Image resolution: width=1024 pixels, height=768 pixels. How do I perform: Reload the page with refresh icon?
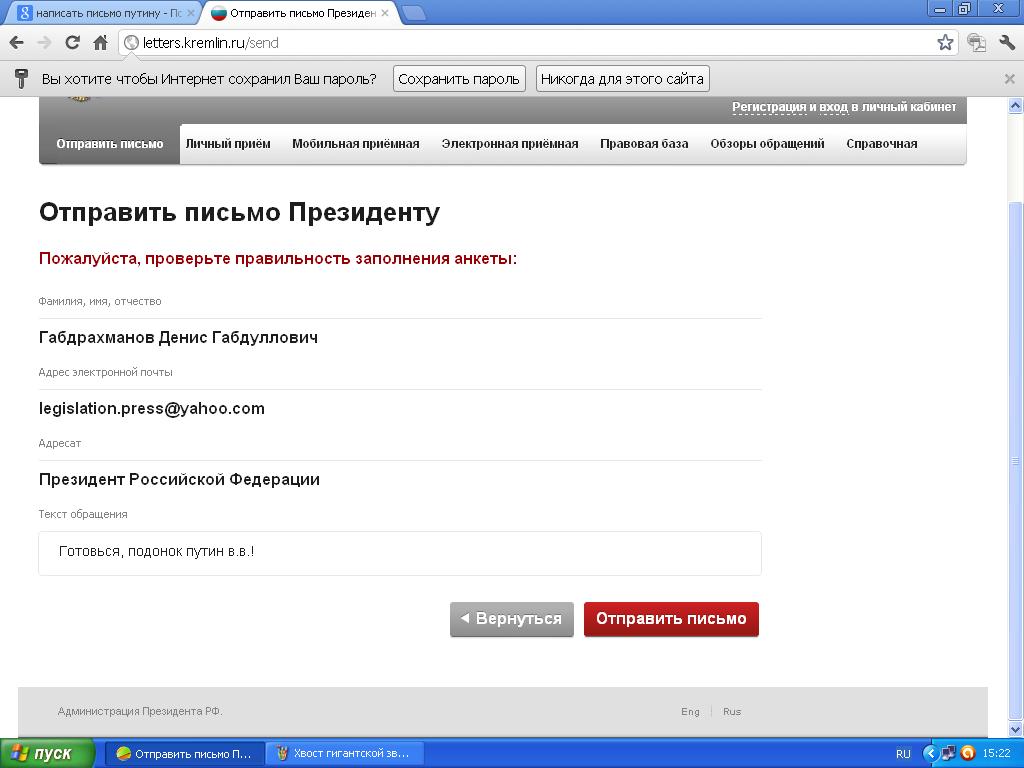(x=72, y=43)
